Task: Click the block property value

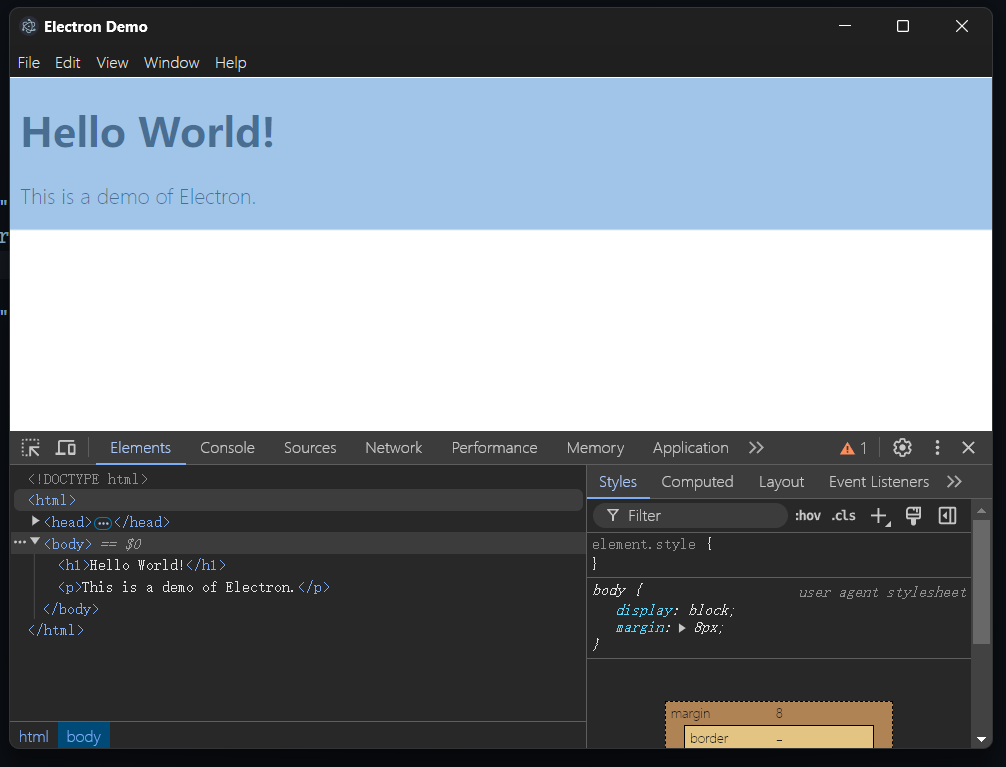Action: point(708,610)
